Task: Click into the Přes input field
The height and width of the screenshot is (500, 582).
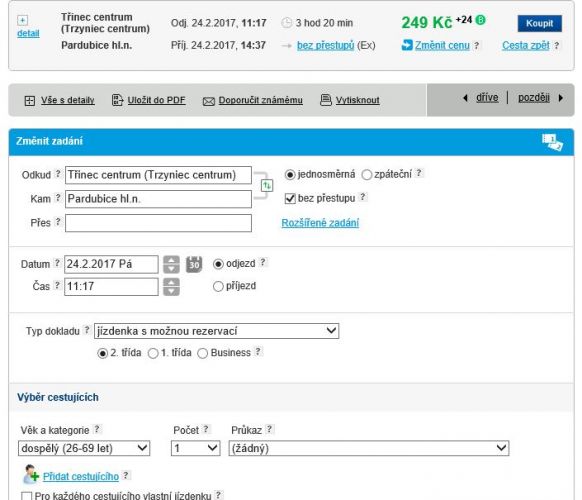Action: click(158, 223)
